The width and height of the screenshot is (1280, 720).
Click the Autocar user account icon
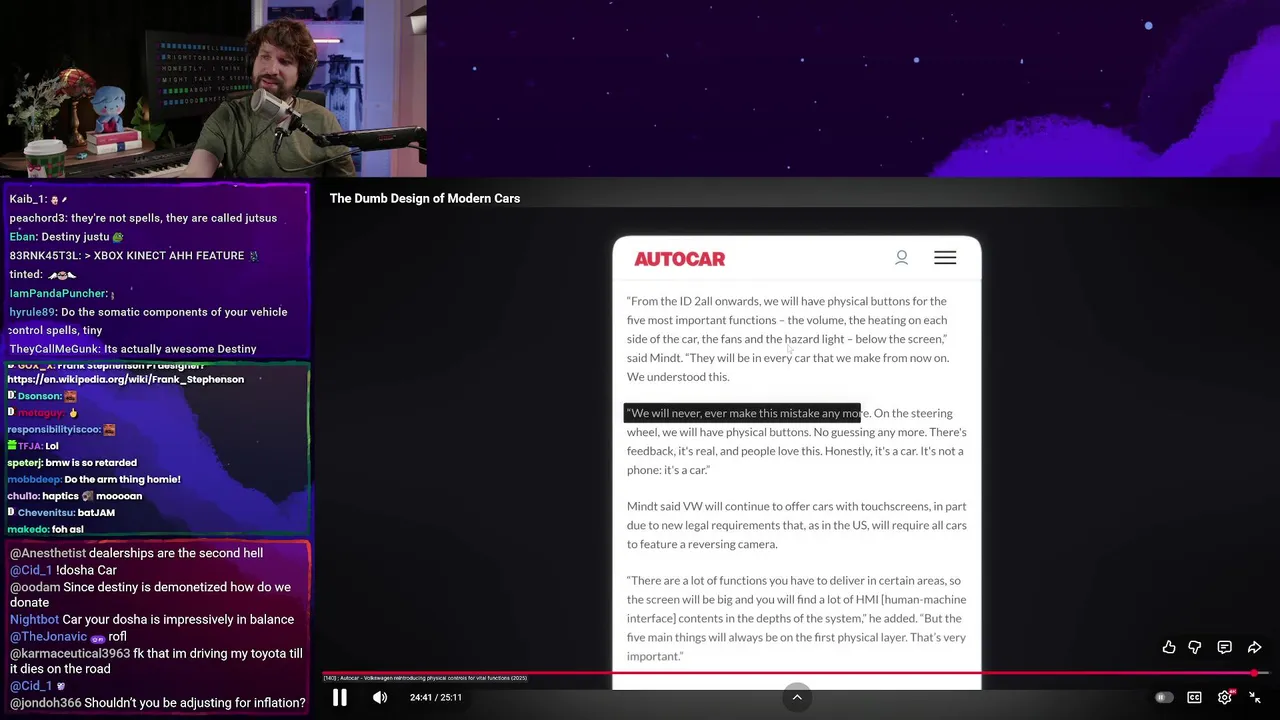901,258
